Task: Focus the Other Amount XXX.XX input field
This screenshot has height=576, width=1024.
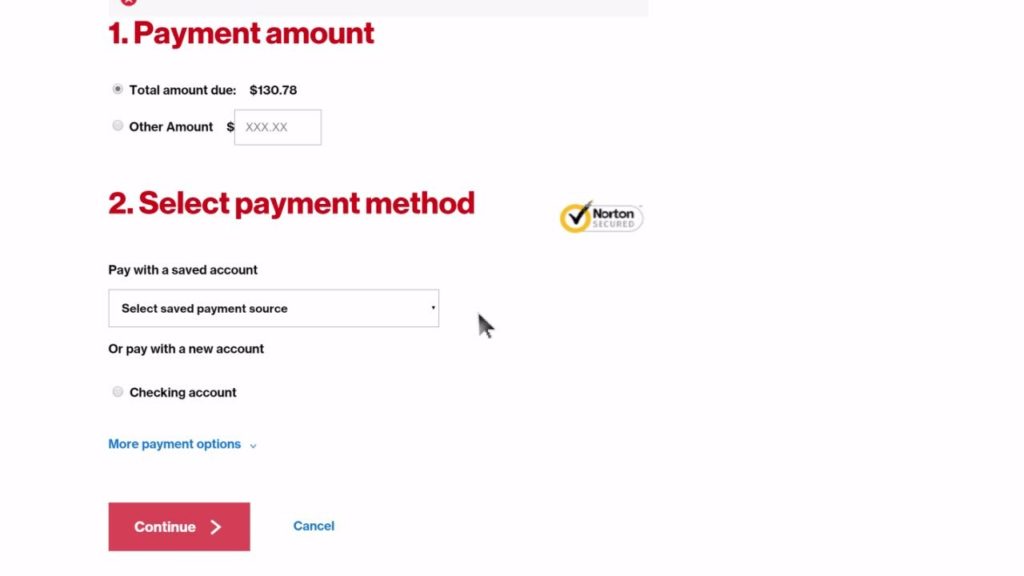Action: [x=278, y=127]
